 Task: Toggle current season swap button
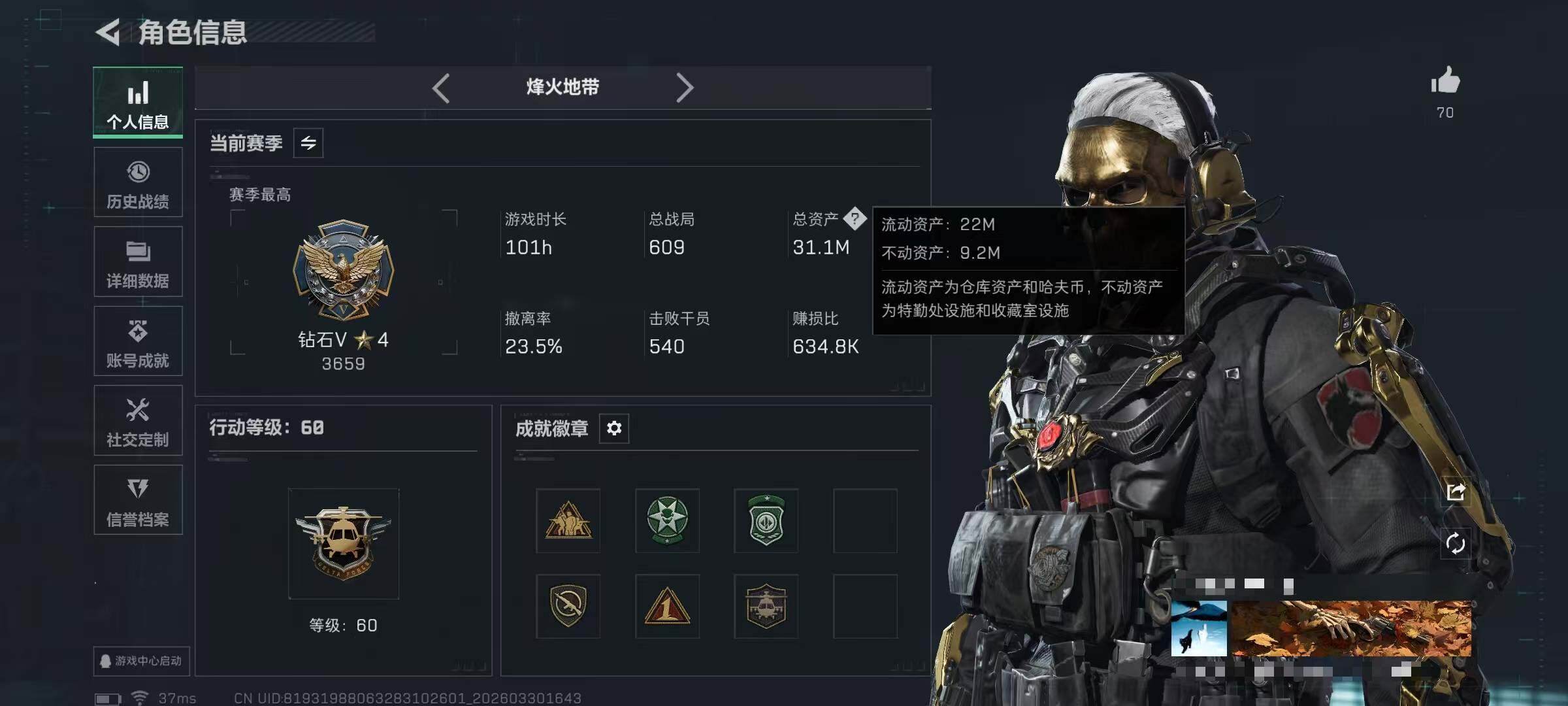(x=308, y=143)
